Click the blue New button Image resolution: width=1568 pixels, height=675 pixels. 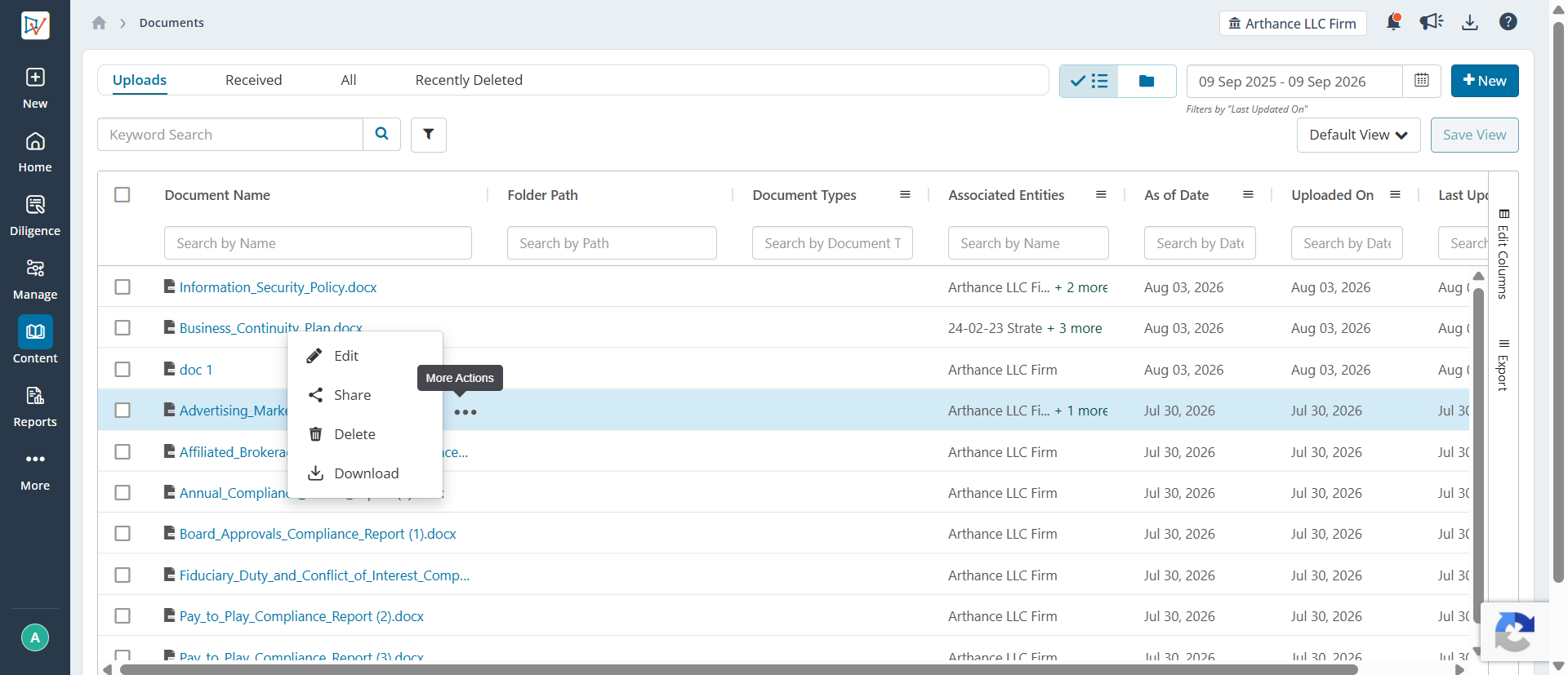point(1485,81)
